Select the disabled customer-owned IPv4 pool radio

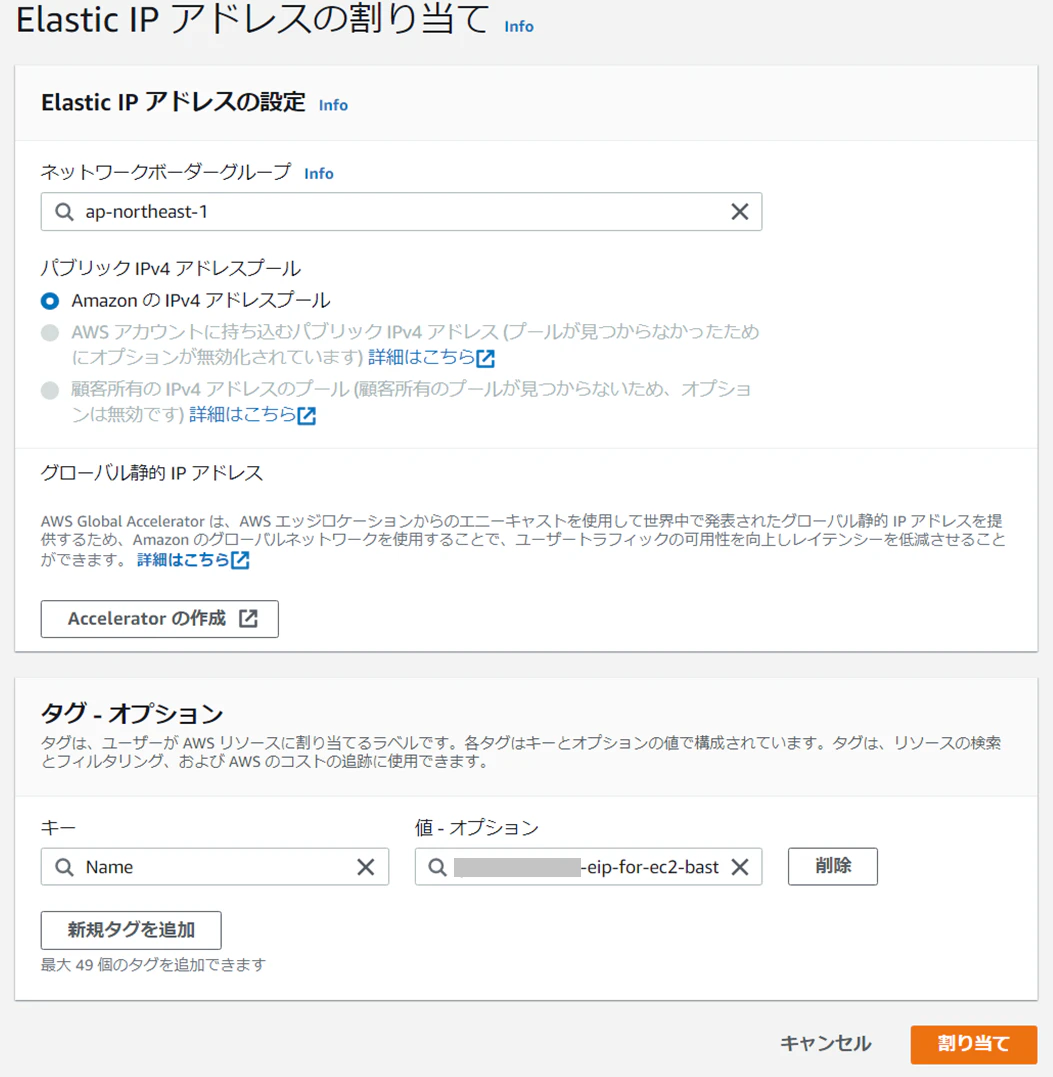pyautogui.click(x=50, y=390)
